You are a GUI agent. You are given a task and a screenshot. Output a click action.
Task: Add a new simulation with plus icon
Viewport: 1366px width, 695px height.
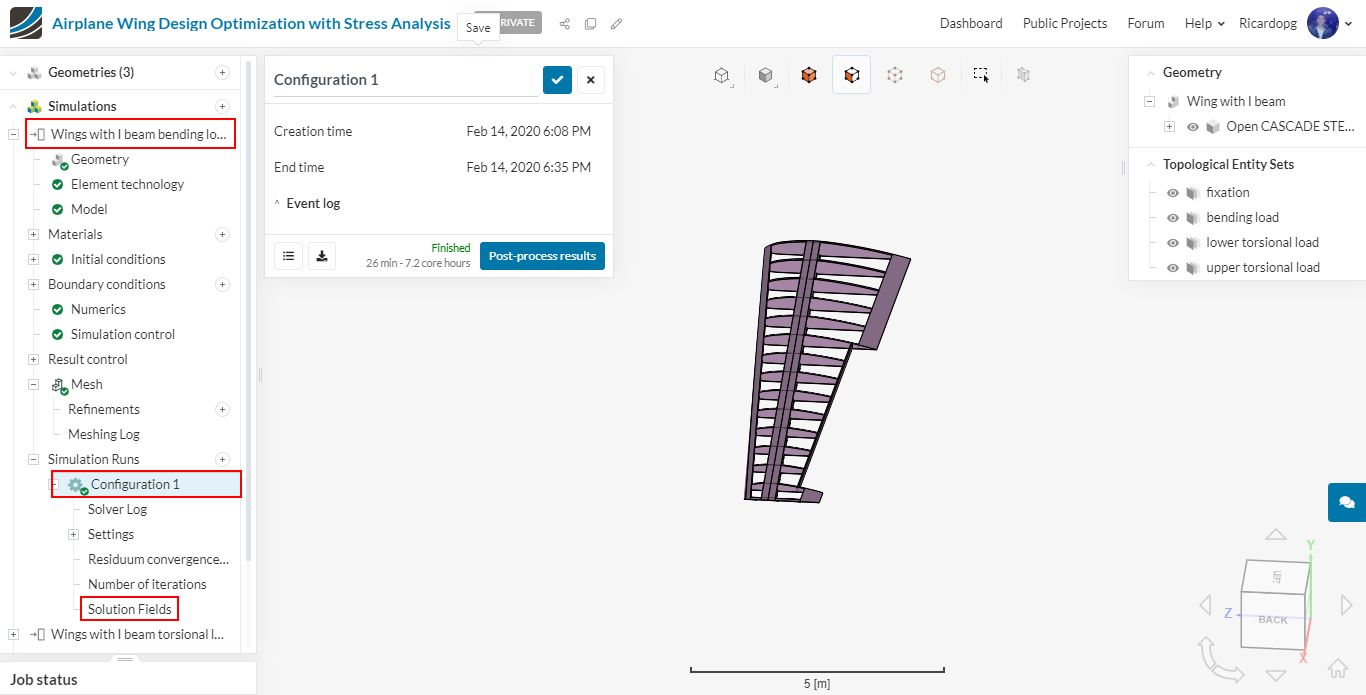[x=222, y=106]
